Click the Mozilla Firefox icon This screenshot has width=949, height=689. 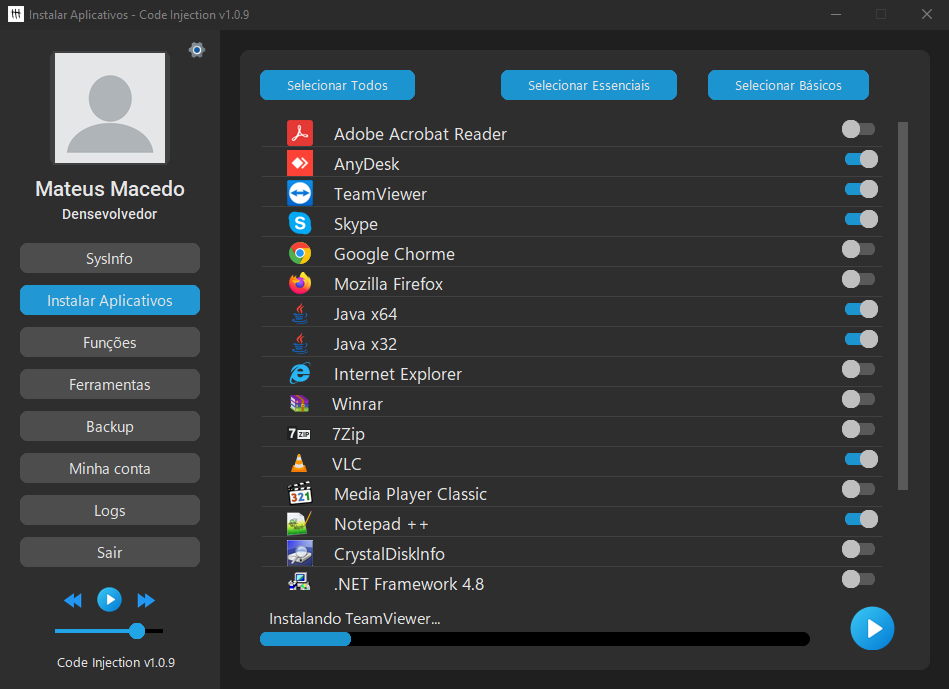pyautogui.click(x=300, y=283)
